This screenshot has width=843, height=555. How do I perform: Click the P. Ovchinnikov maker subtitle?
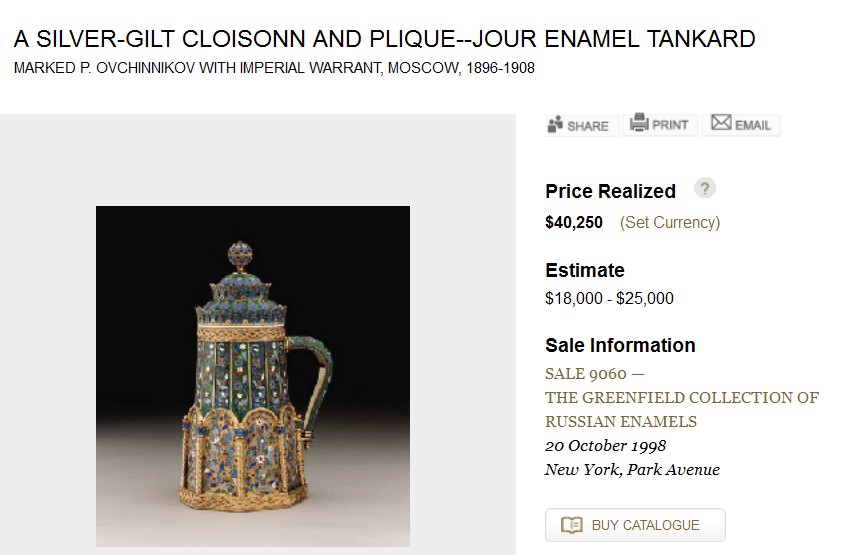[x=274, y=69]
